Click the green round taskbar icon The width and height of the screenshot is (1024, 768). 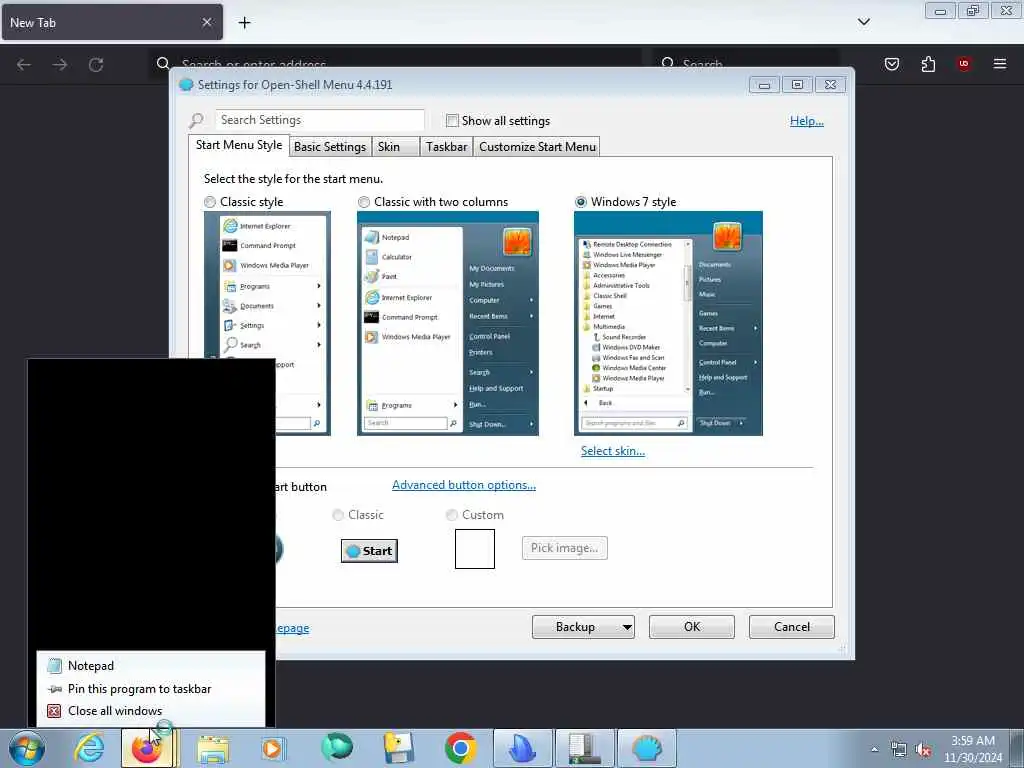[x=337, y=747]
